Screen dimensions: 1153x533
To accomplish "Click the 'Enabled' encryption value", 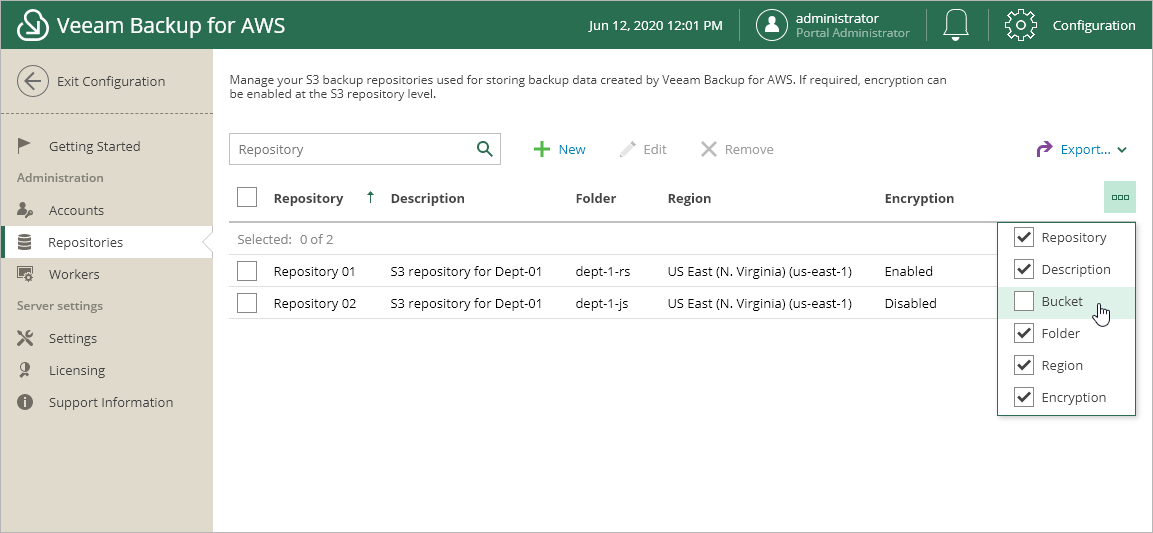I will pos(909,271).
